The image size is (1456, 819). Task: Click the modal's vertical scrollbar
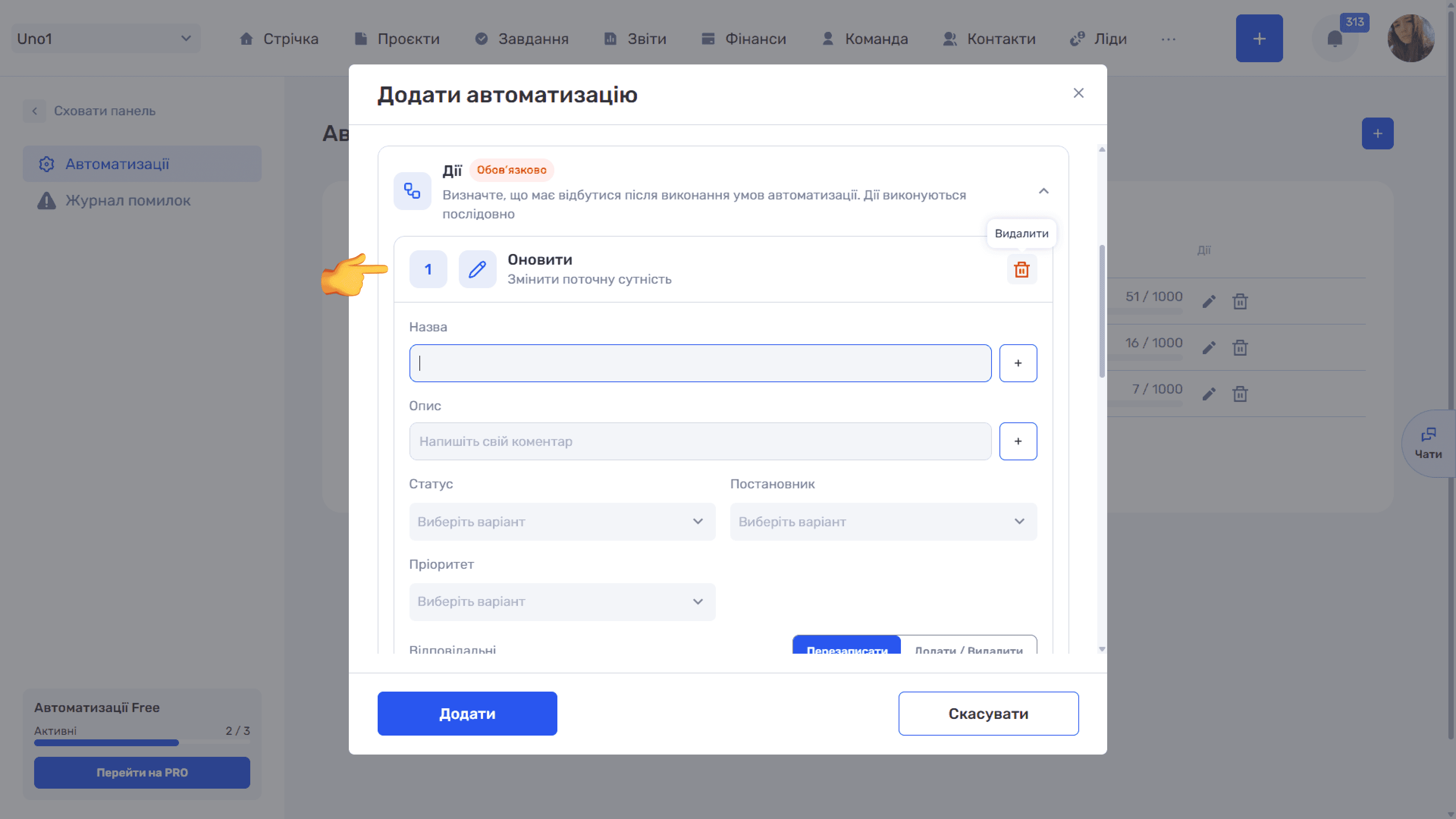tap(1101, 311)
